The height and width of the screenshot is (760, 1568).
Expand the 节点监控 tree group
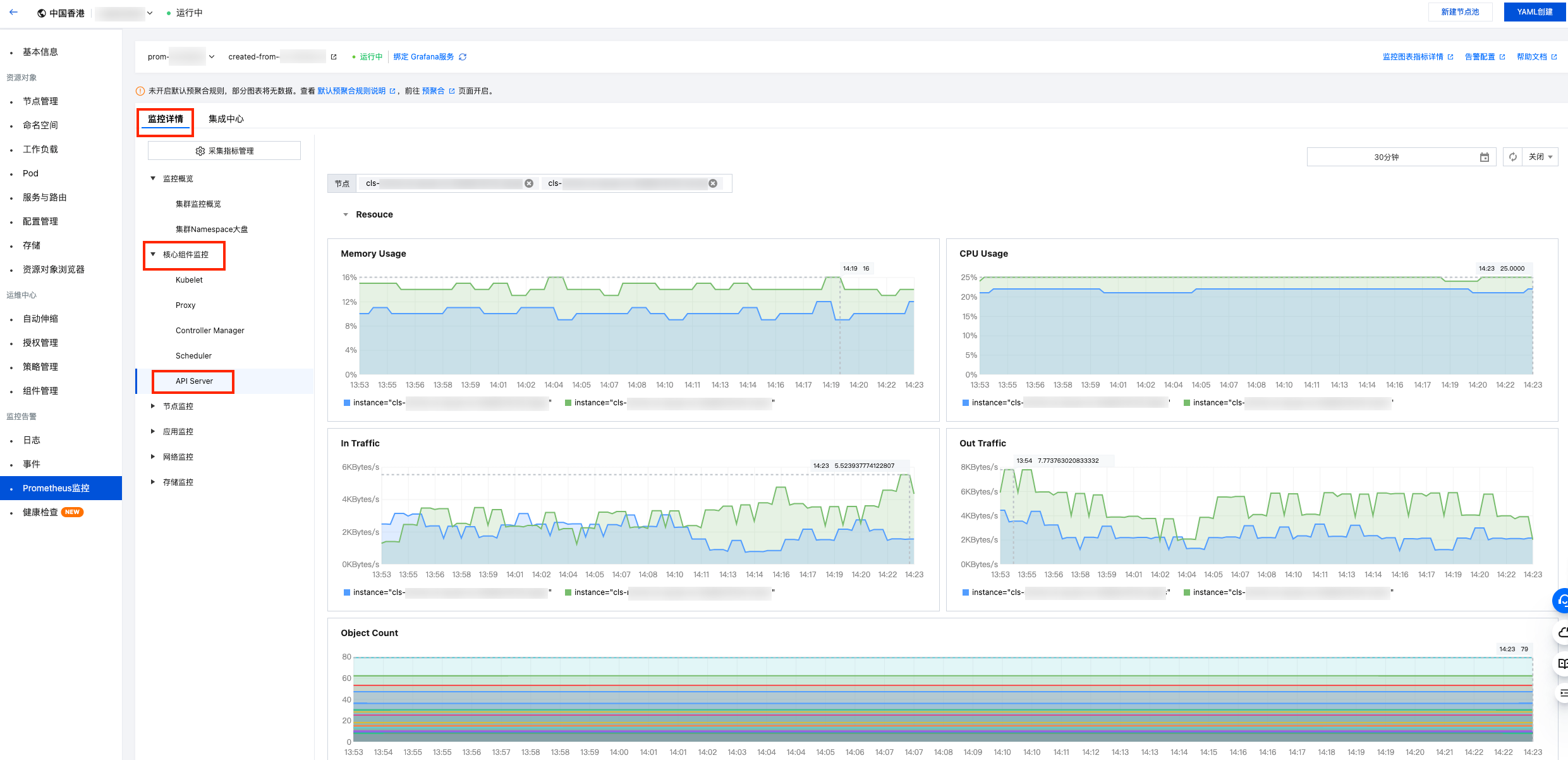click(x=153, y=406)
